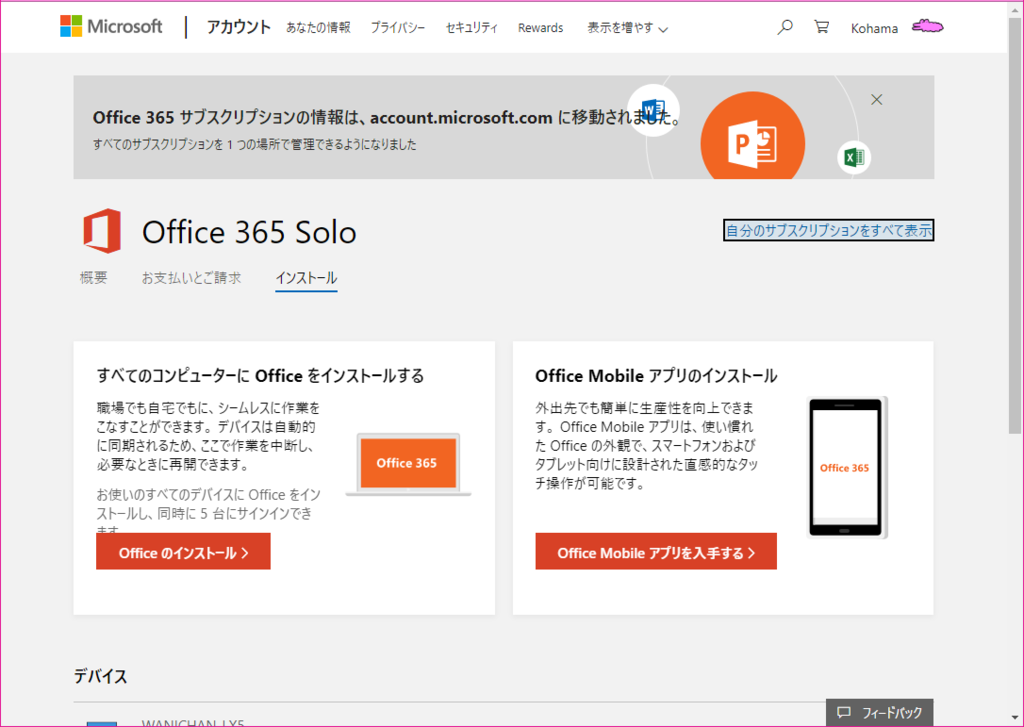The width and height of the screenshot is (1024, 727).
Task: Switch to the 概要 tab
Action: [93, 278]
